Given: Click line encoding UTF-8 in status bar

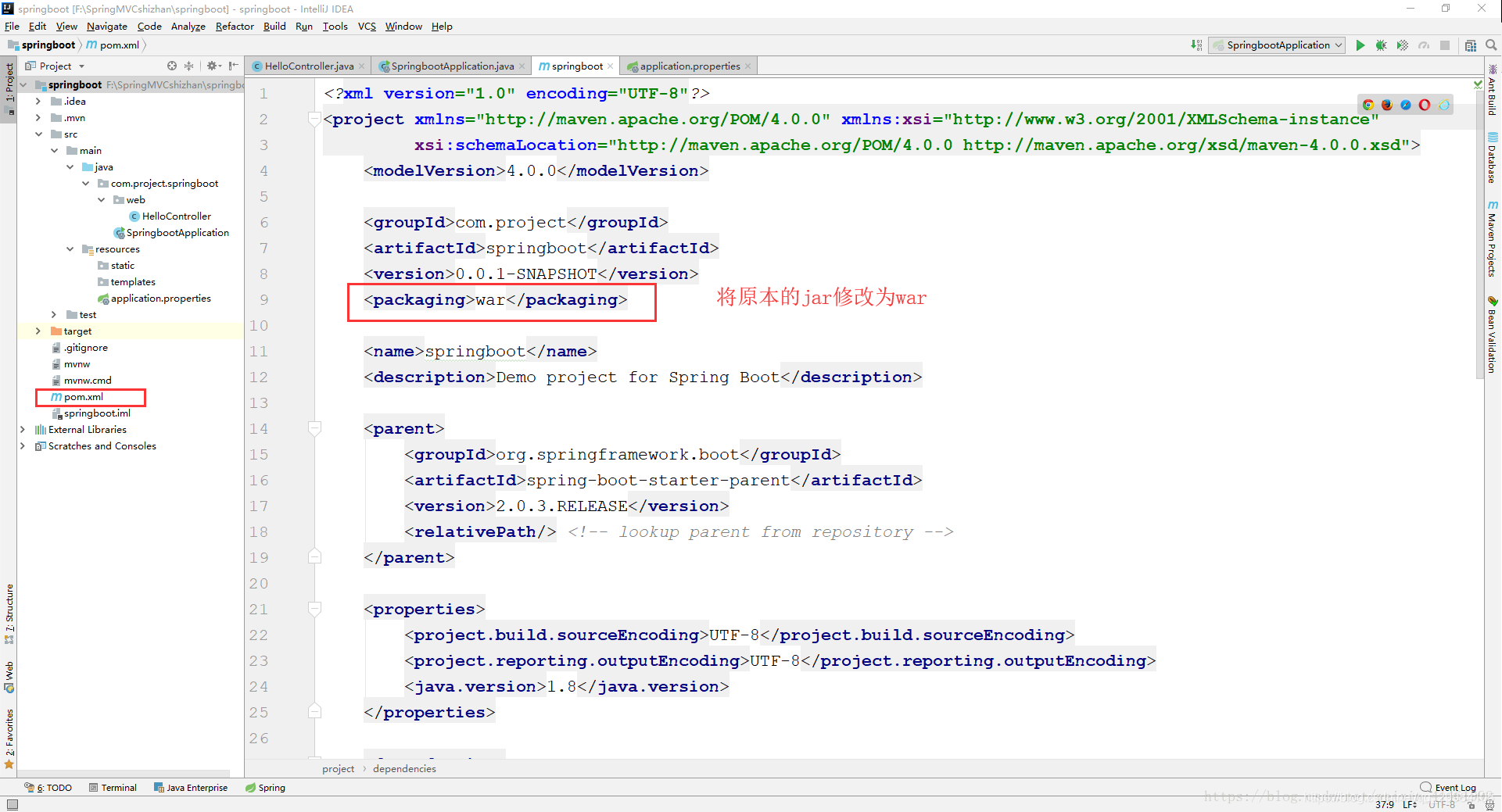Looking at the screenshot, I should (x=1441, y=804).
